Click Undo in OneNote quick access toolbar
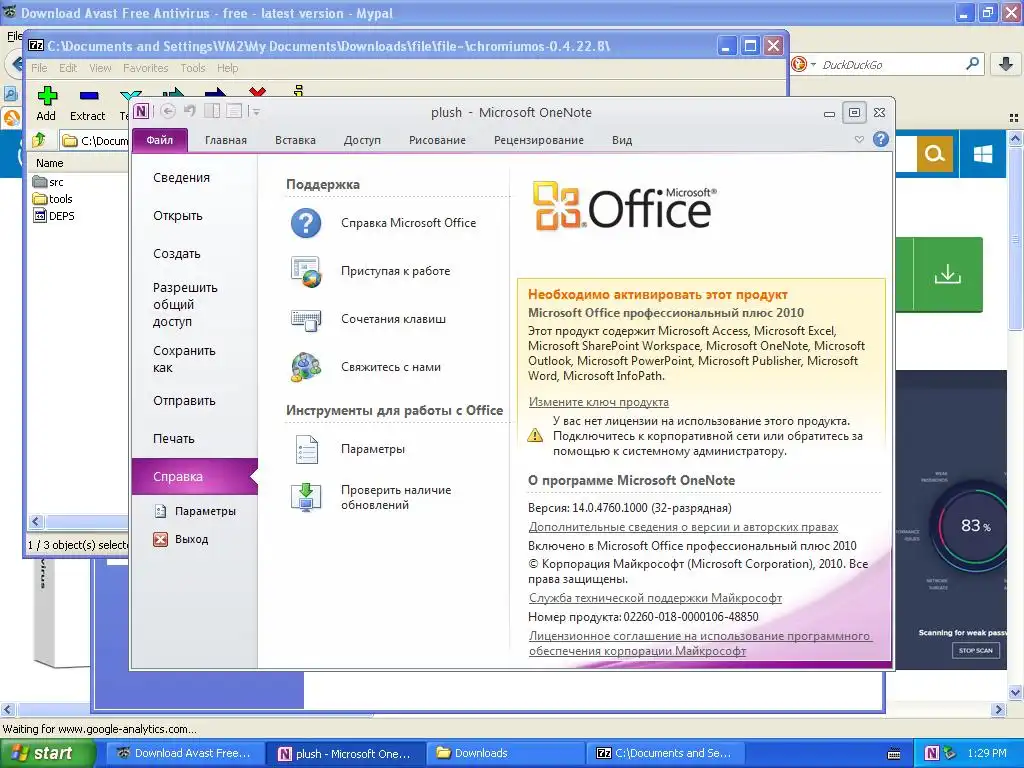 (x=189, y=112)
